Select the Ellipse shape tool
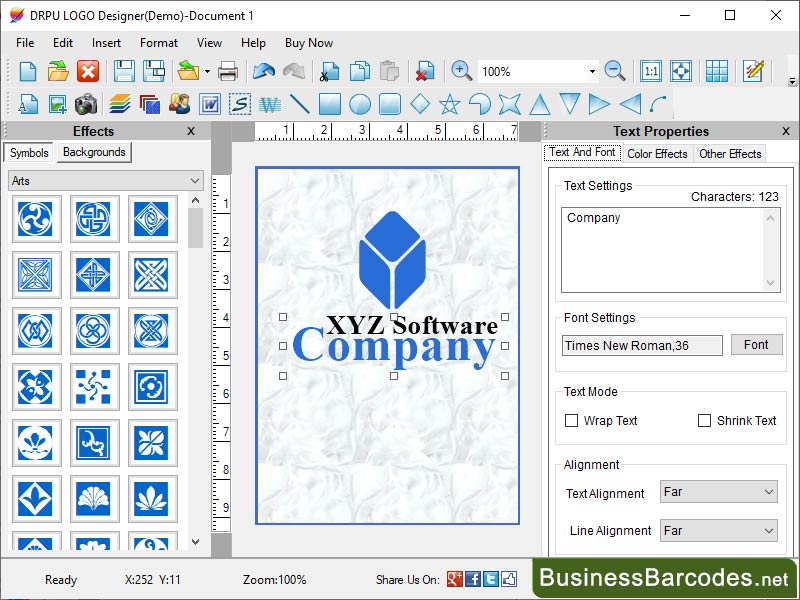Image resolution: width=800 pixels, height=600 pixels. click(x=358, y=103)
